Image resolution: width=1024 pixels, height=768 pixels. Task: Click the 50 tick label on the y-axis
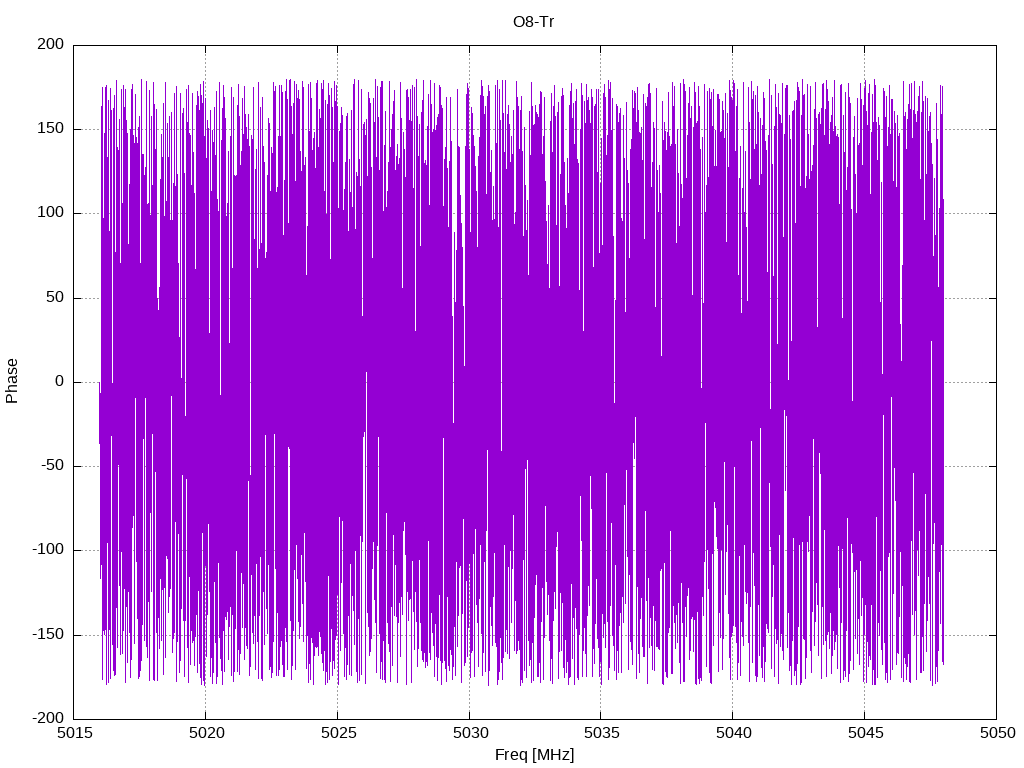point(56,297)
